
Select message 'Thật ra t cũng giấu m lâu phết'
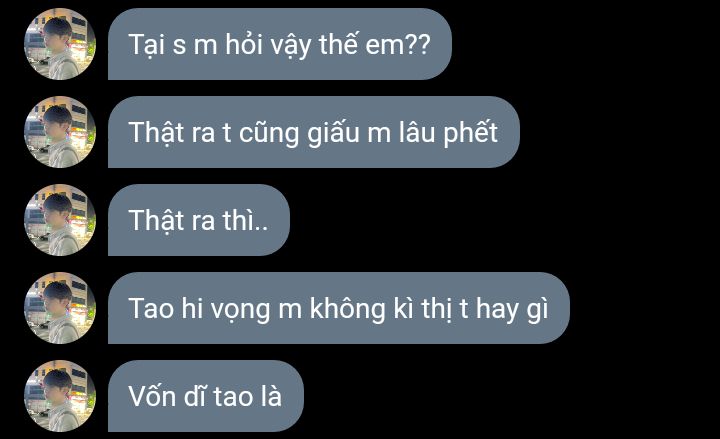(314, 132)
